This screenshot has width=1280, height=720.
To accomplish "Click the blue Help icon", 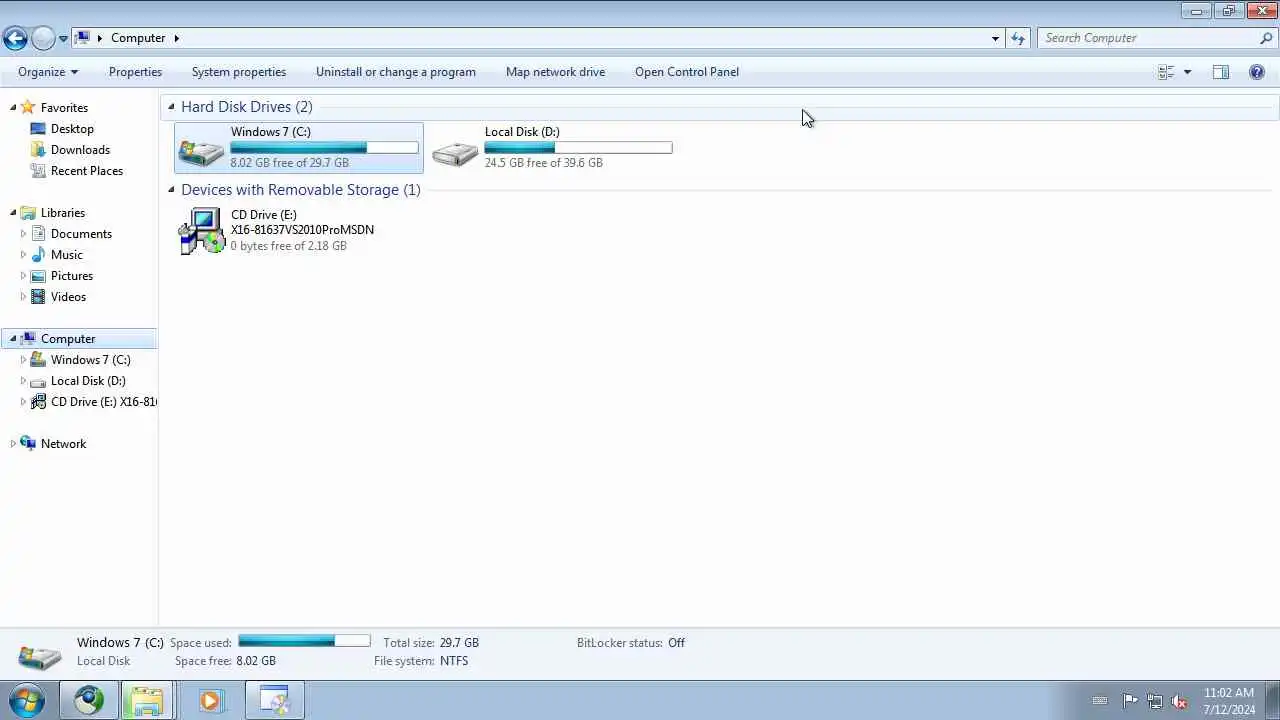I will tap(1257, 72).
